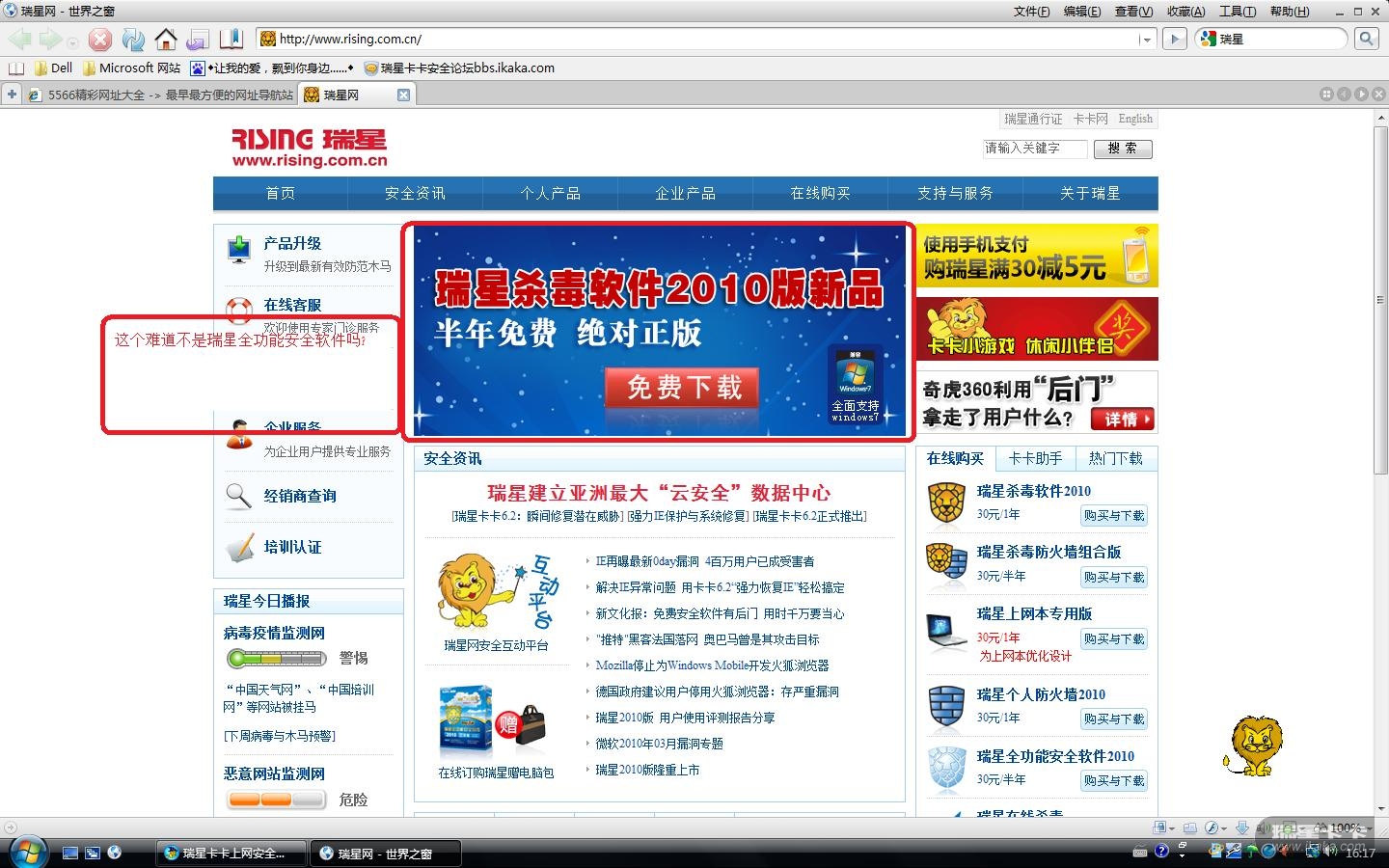Open the 查看(V) menu

1133,12
